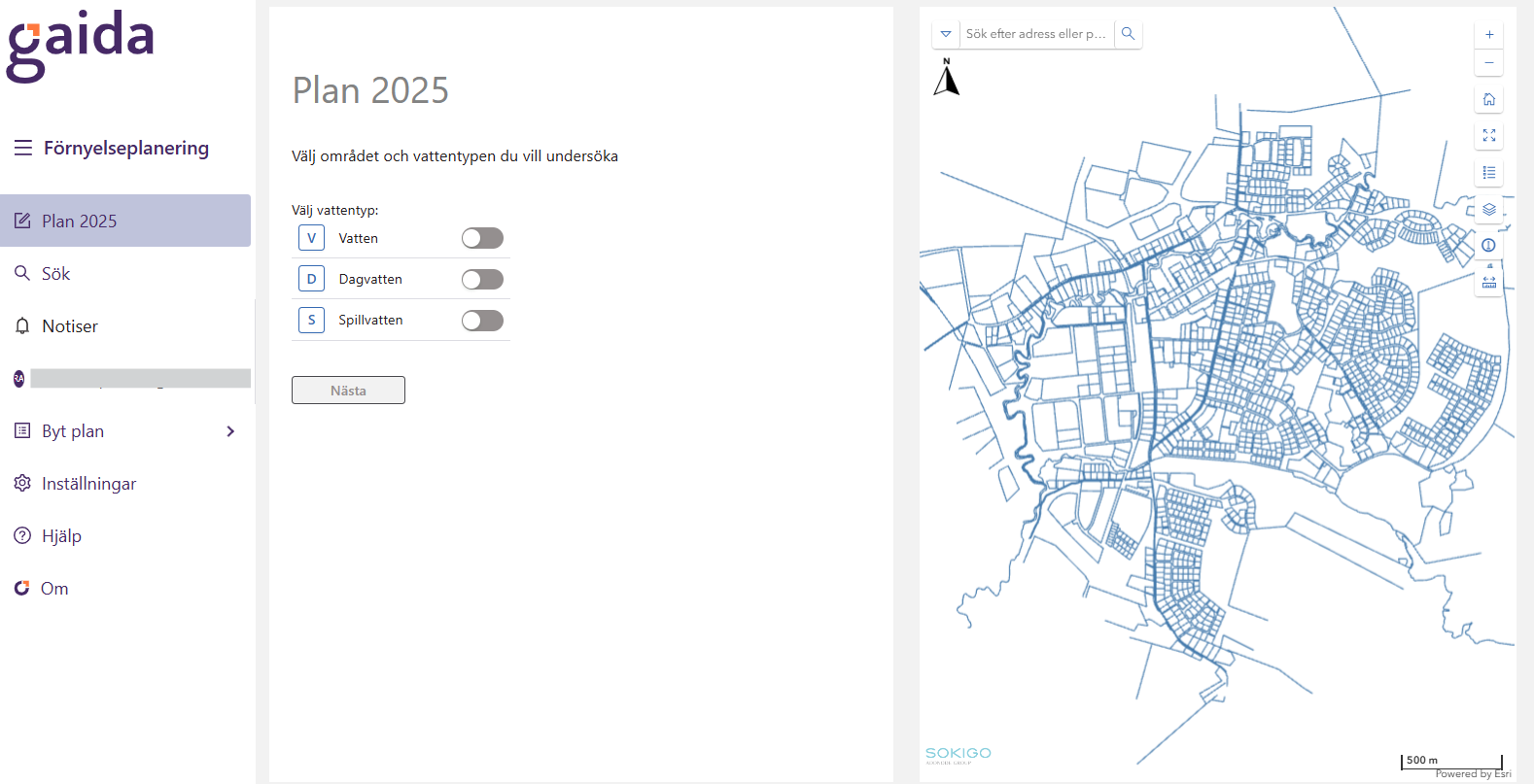
Task: Click the north arrow compass
Action: point(946,78)
